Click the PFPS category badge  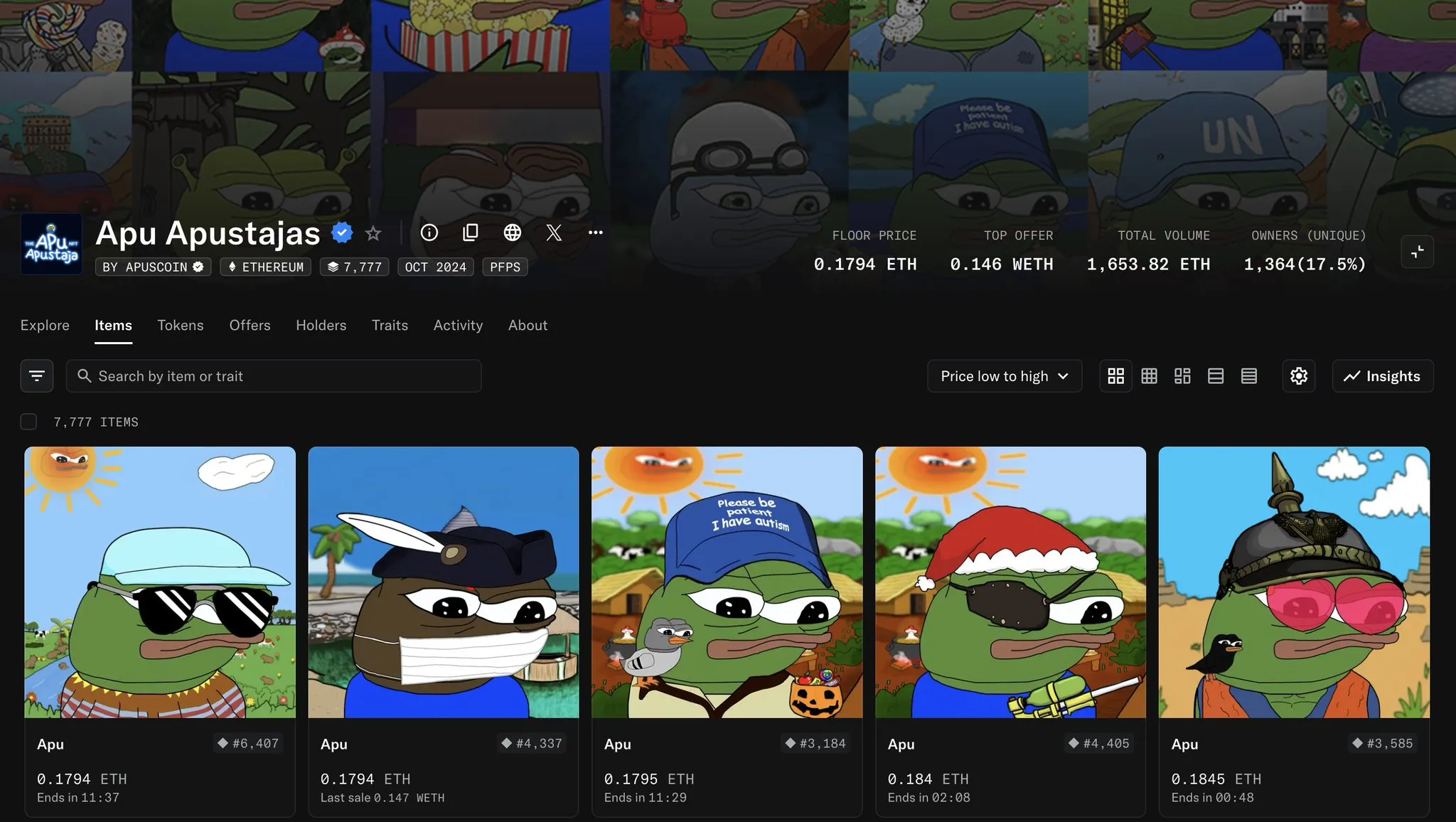point(505,267)
